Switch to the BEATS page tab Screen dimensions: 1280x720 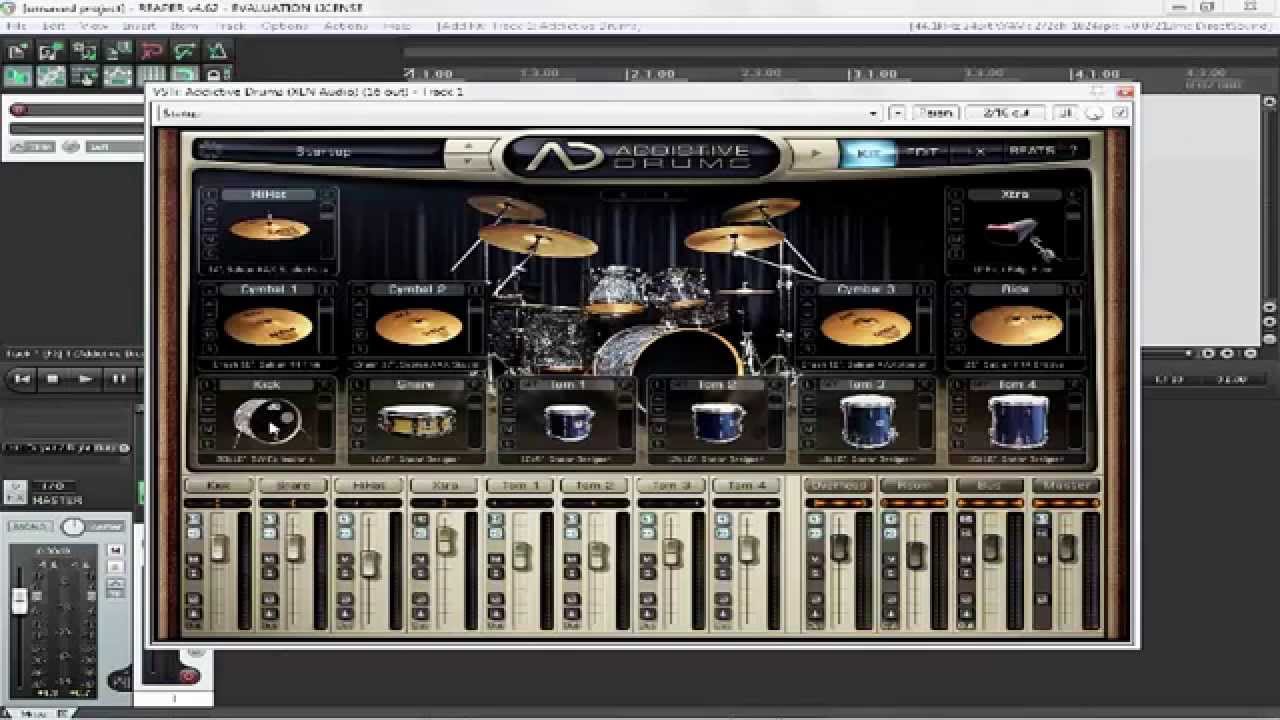tap(1031, 152)
